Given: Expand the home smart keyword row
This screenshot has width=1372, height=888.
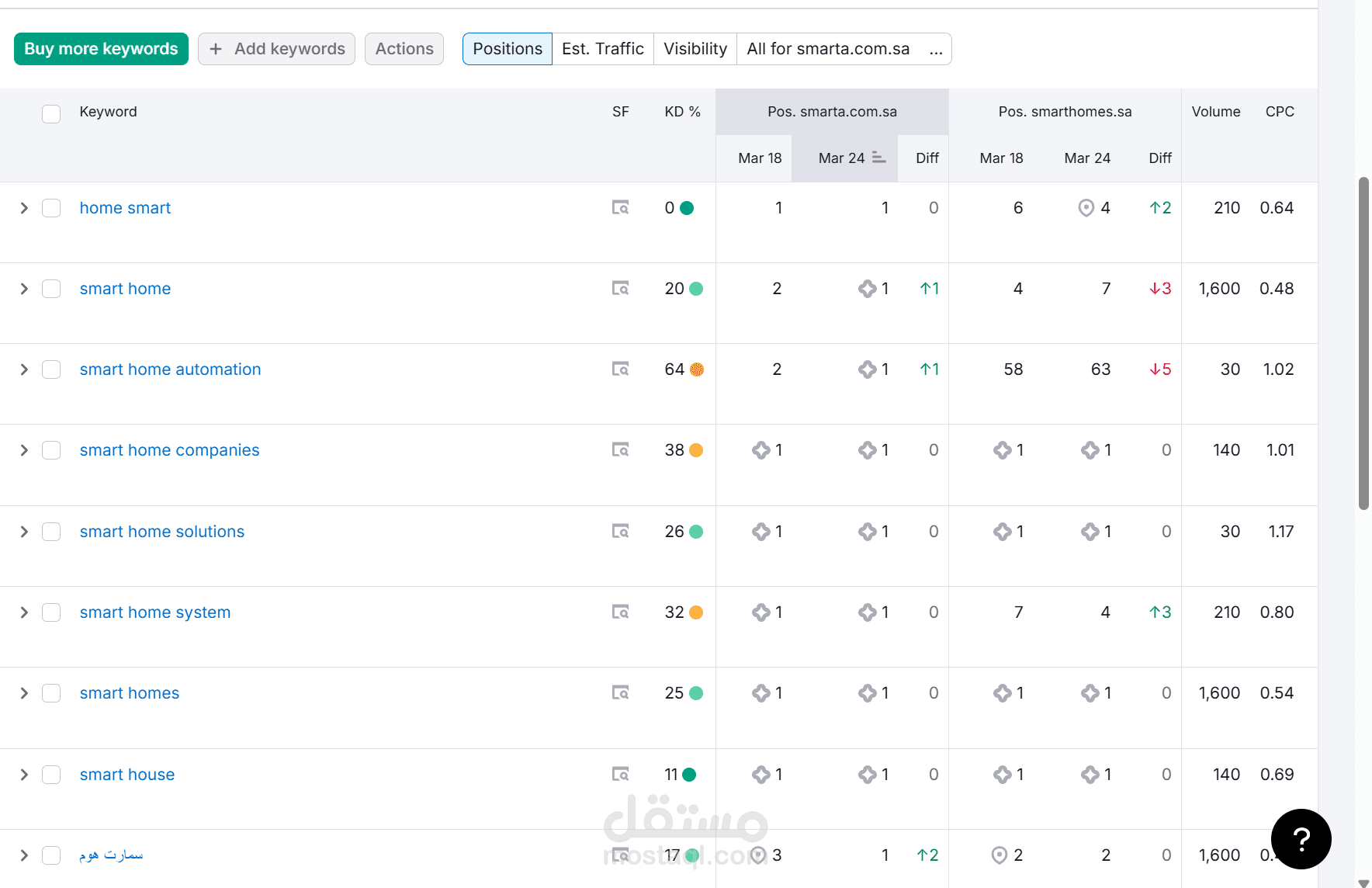Looking at the screenshot, I should coord(24,208).
